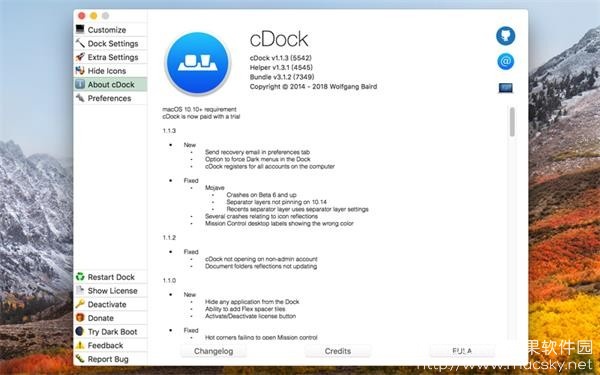
Task: Click 'Recents separator layer uses separator layer settings'
Action: pos(297,209)
